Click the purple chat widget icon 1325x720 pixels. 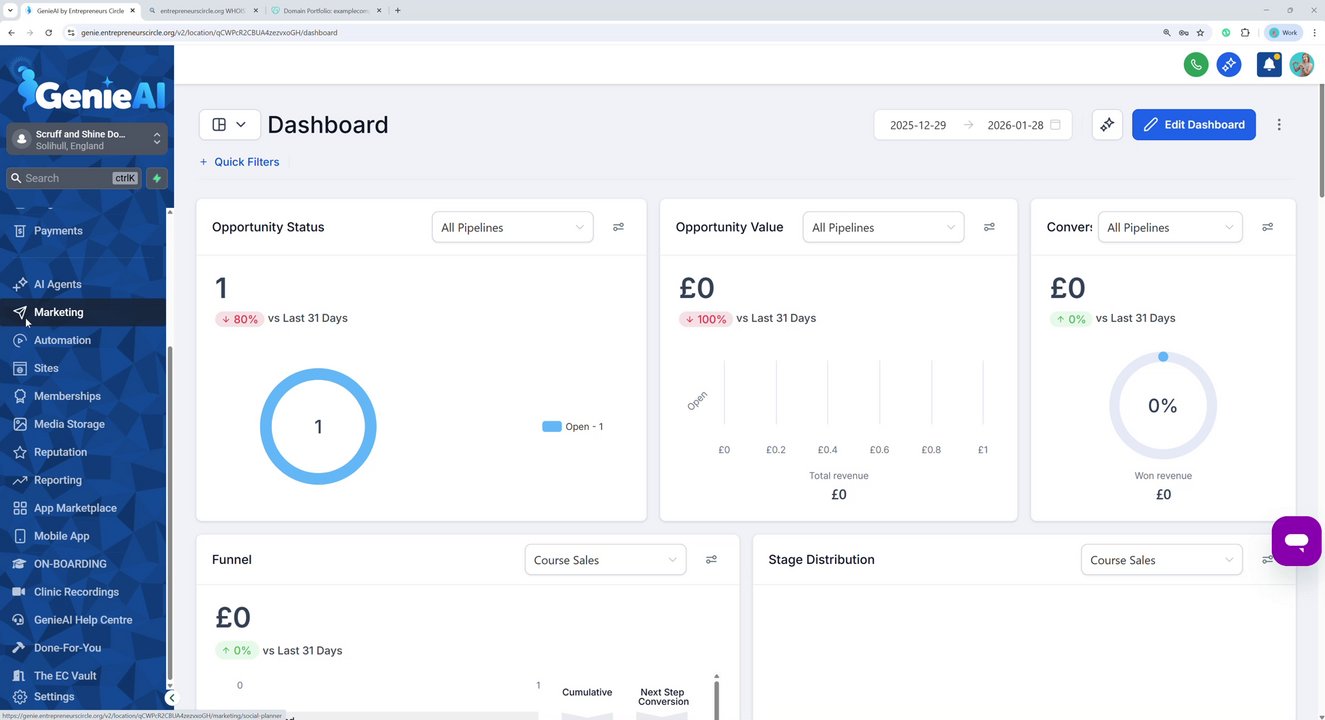pyautogui.click(x=1296, y=541)
